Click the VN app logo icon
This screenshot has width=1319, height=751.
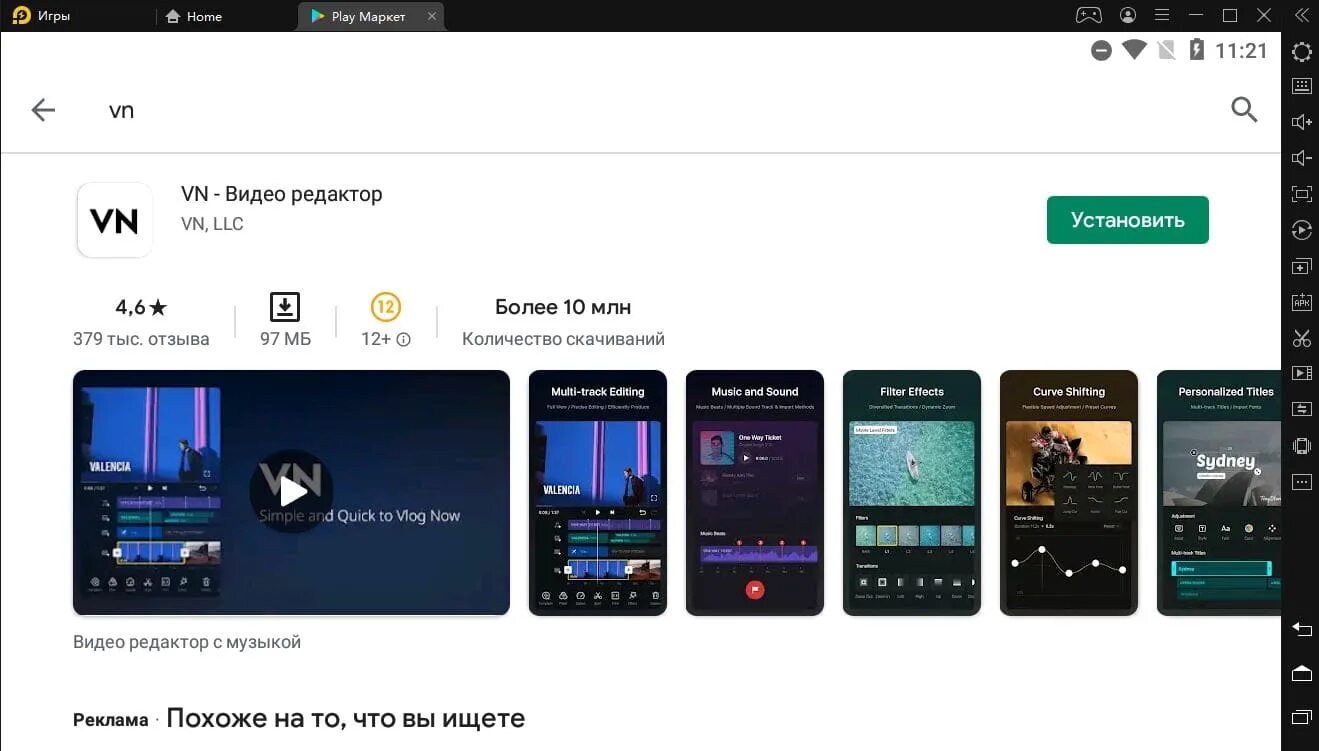tap(114, 220)
